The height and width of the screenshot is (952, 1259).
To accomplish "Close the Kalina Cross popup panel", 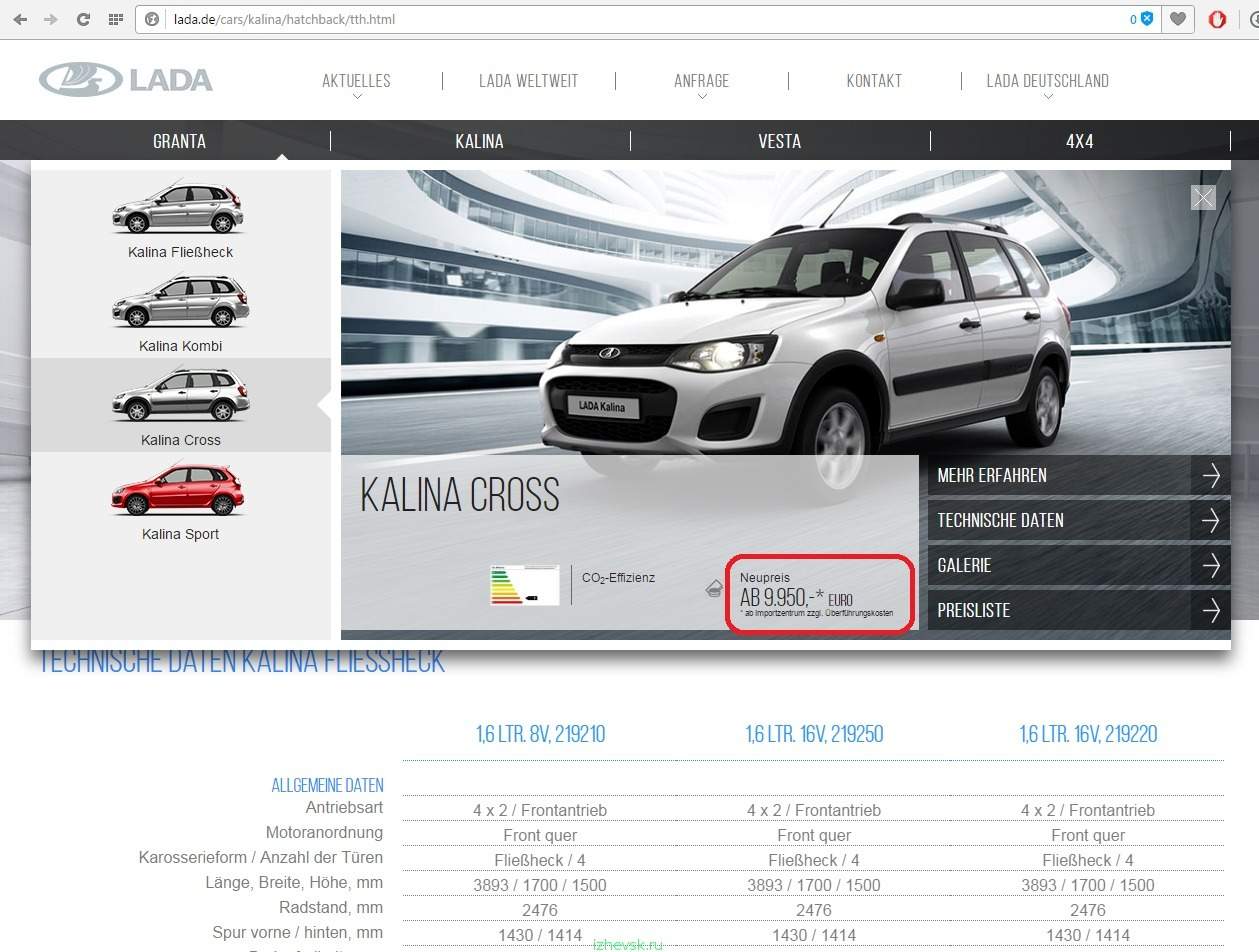I will point(1203,198).
